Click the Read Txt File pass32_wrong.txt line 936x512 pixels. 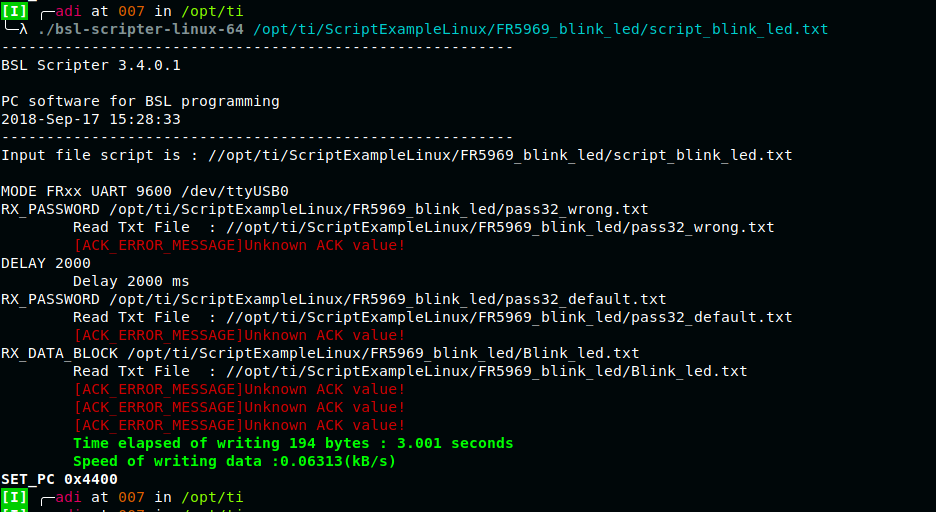(x=423, y=227)
